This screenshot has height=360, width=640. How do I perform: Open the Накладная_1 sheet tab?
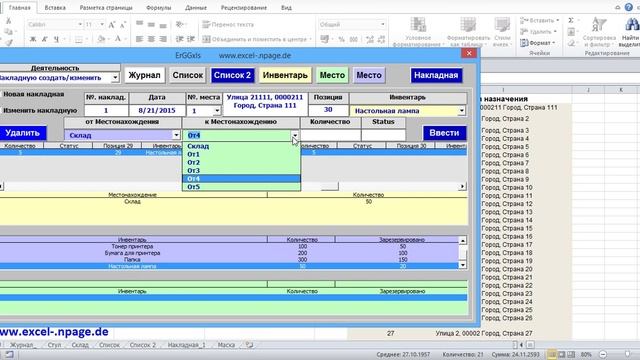tap(187, 345)
